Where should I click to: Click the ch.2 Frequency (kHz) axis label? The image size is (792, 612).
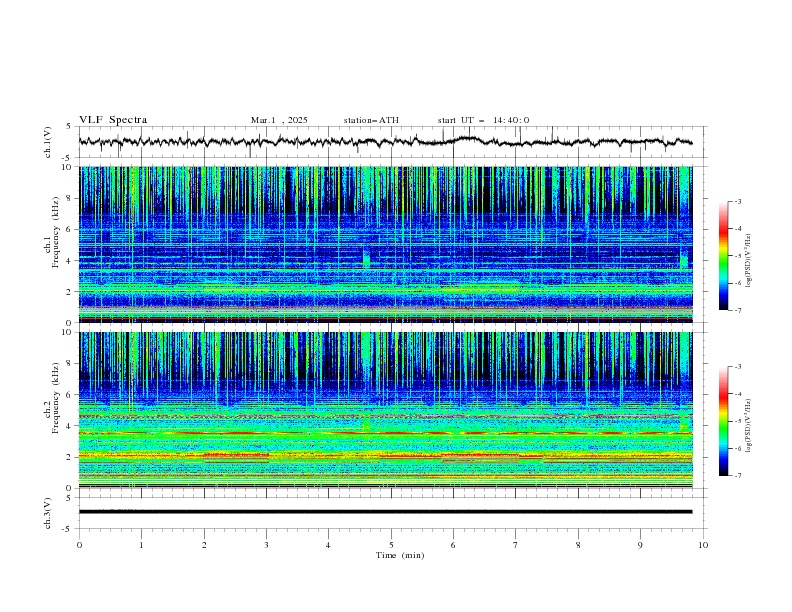click(x=51, y=397)
